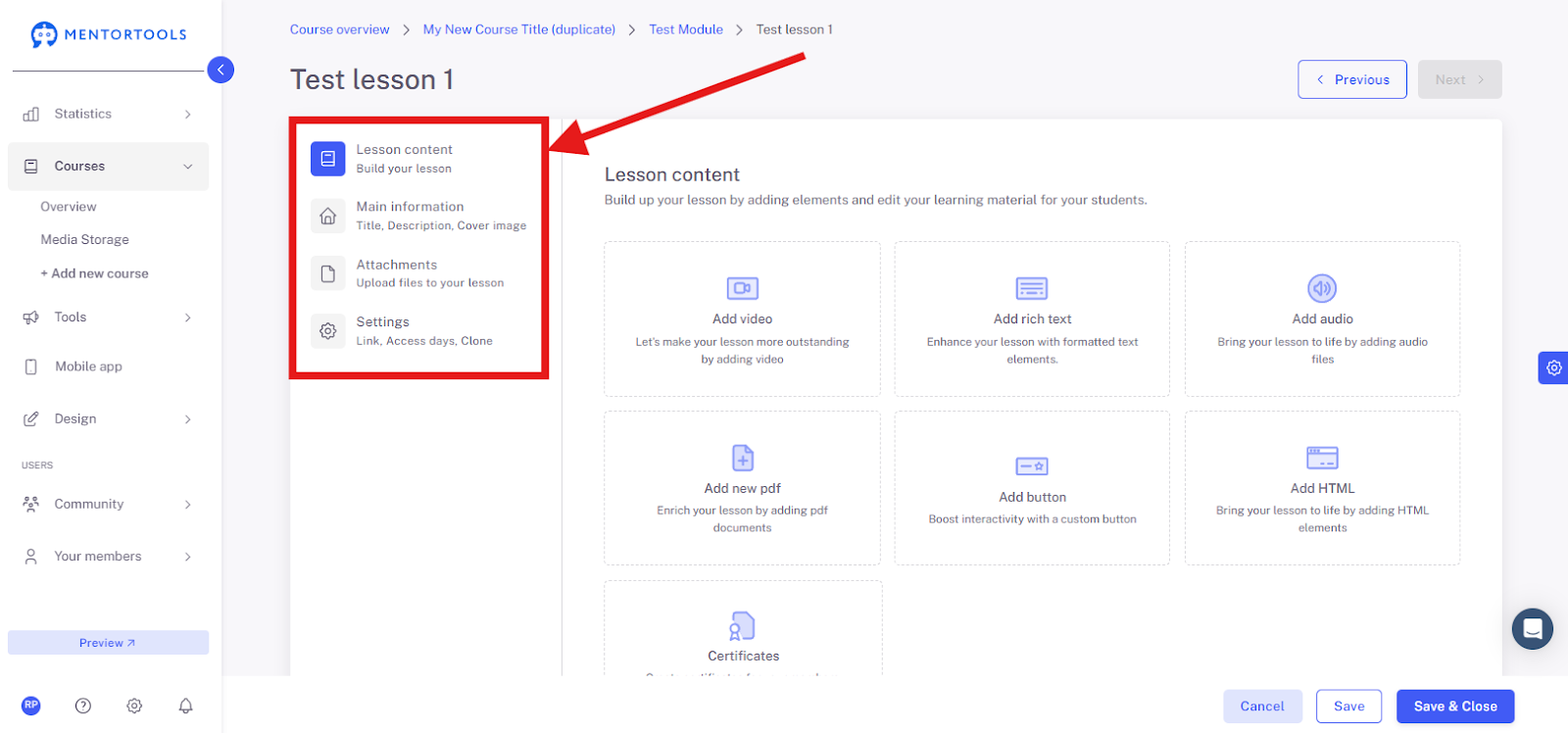The width and height of the screenshot is (1568, 733).
Task: Select the Main information tab label
Action: [x=410, y=207]
